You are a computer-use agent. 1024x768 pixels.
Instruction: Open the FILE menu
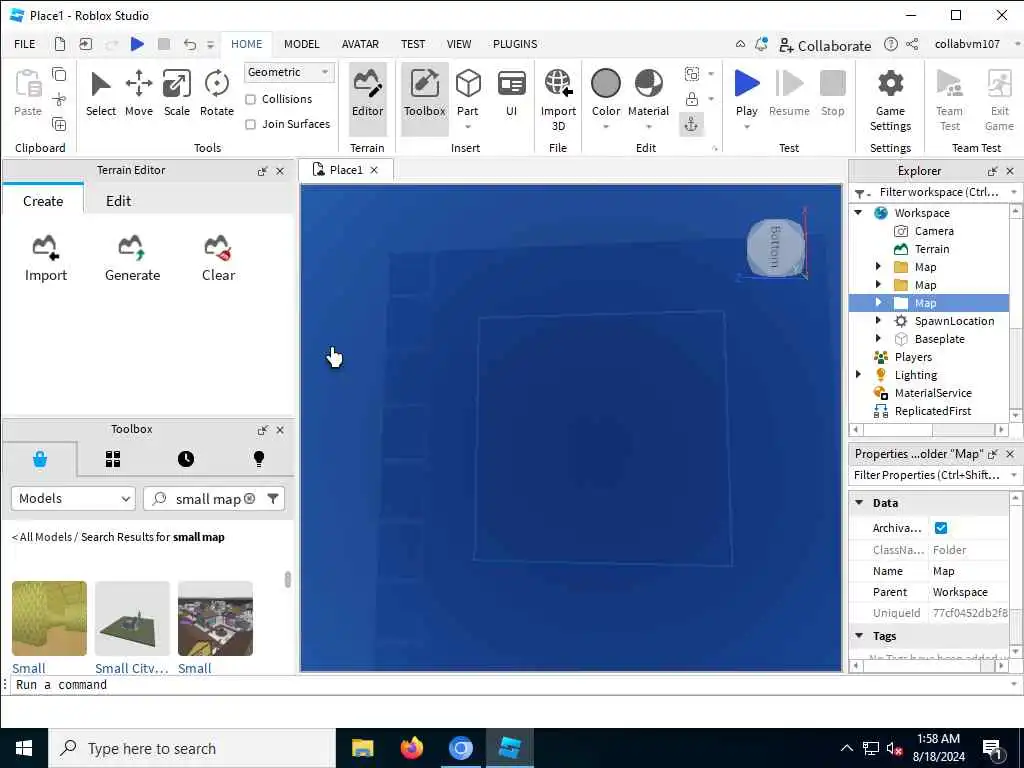tap(25, 44)
